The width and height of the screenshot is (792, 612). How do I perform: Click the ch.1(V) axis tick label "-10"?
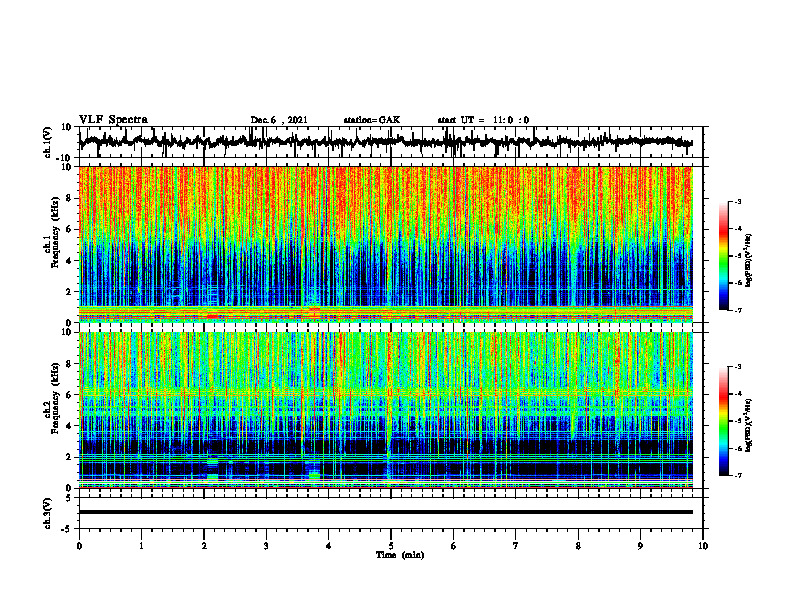point(65,158)
